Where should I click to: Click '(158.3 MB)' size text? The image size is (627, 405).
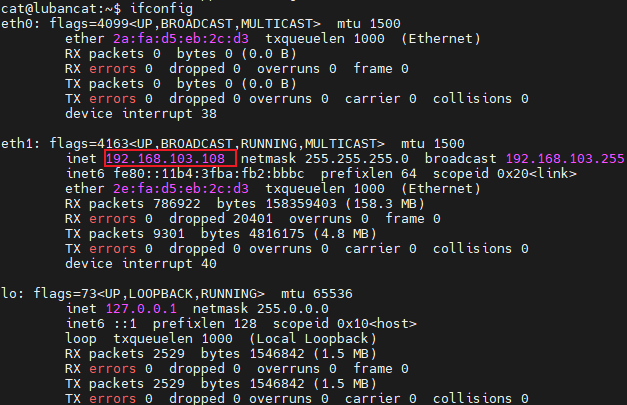pos(385,204)
